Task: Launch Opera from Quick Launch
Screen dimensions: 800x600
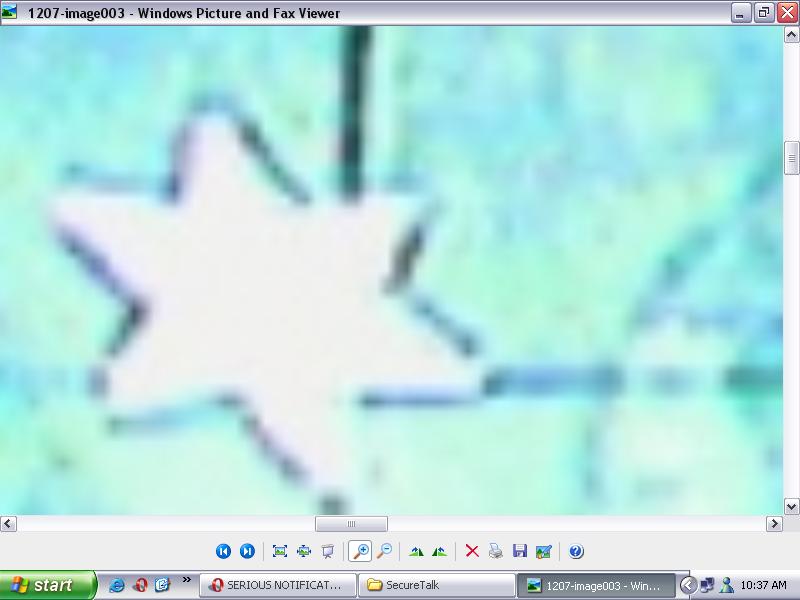Action: tap(140, 585)
